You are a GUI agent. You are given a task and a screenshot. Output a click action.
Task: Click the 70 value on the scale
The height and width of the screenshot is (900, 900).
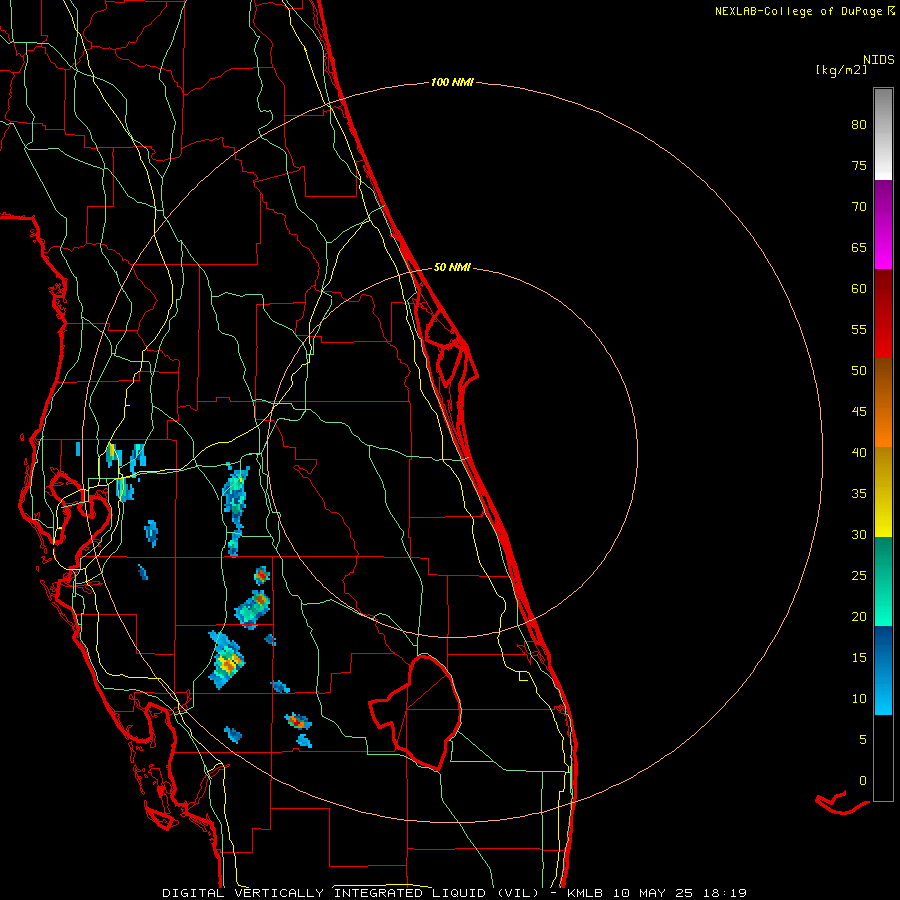tap(859, 207)
